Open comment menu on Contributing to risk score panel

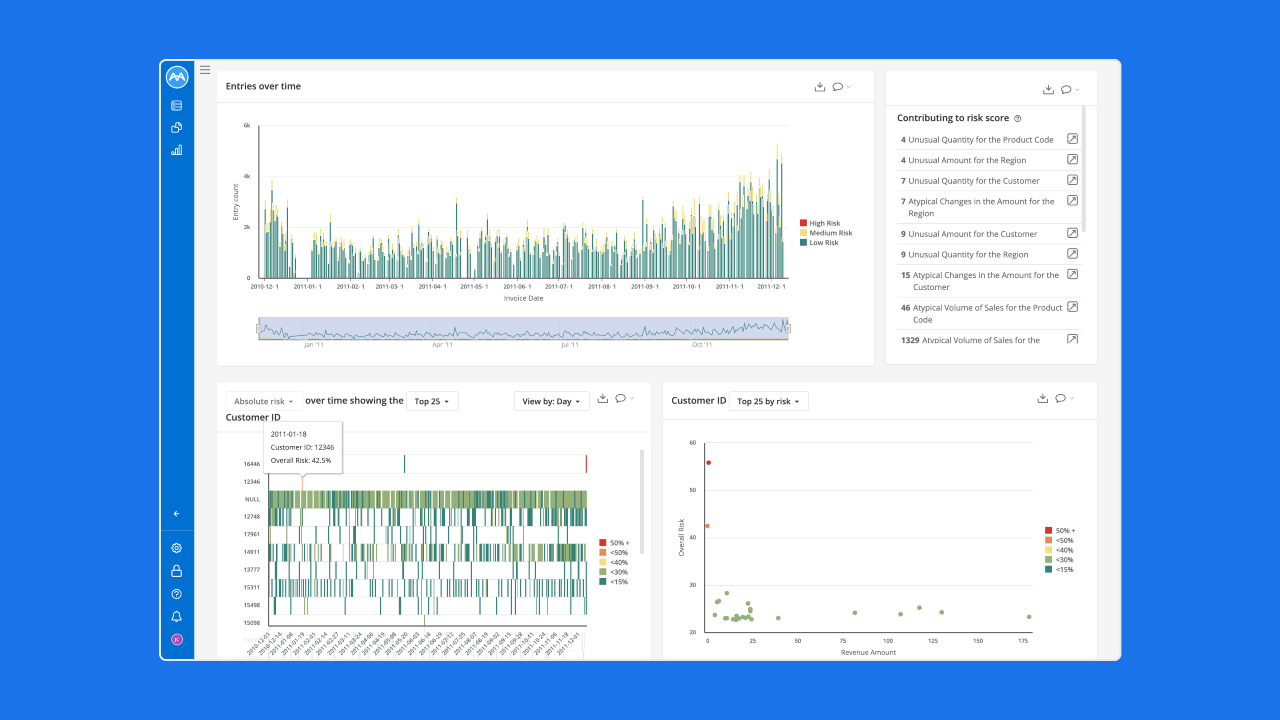(1069, 90)
